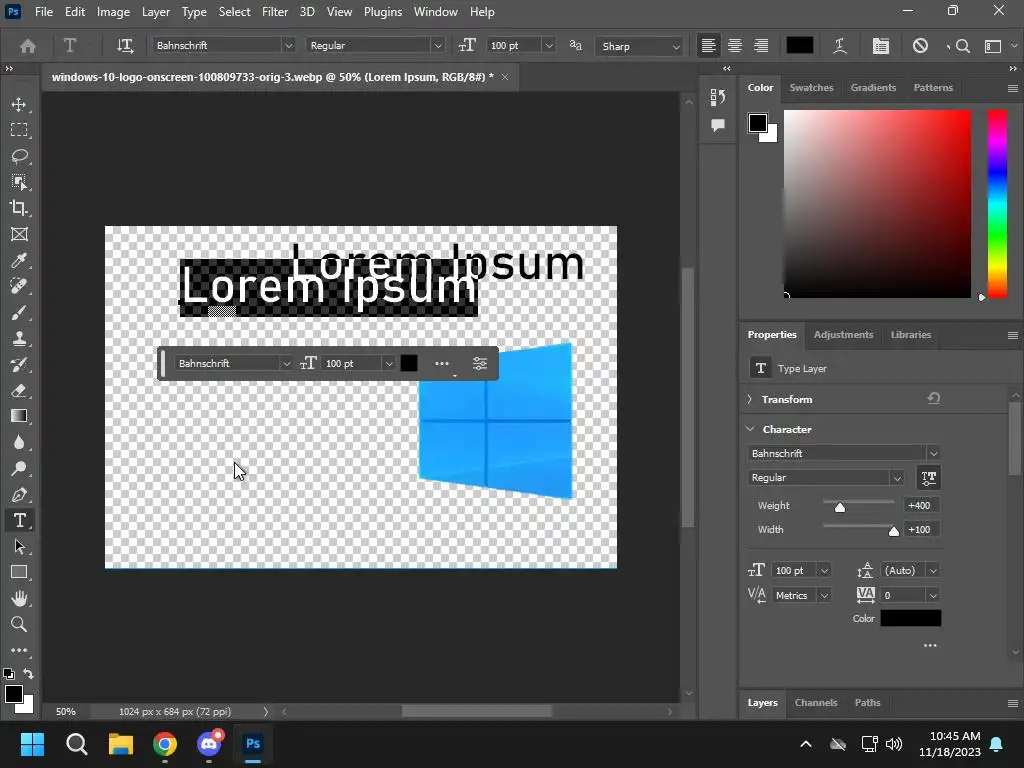Select the Spot Healing Brush tool
The width and height of the screenshot is (1024, 768).
[x=19, y=286]
